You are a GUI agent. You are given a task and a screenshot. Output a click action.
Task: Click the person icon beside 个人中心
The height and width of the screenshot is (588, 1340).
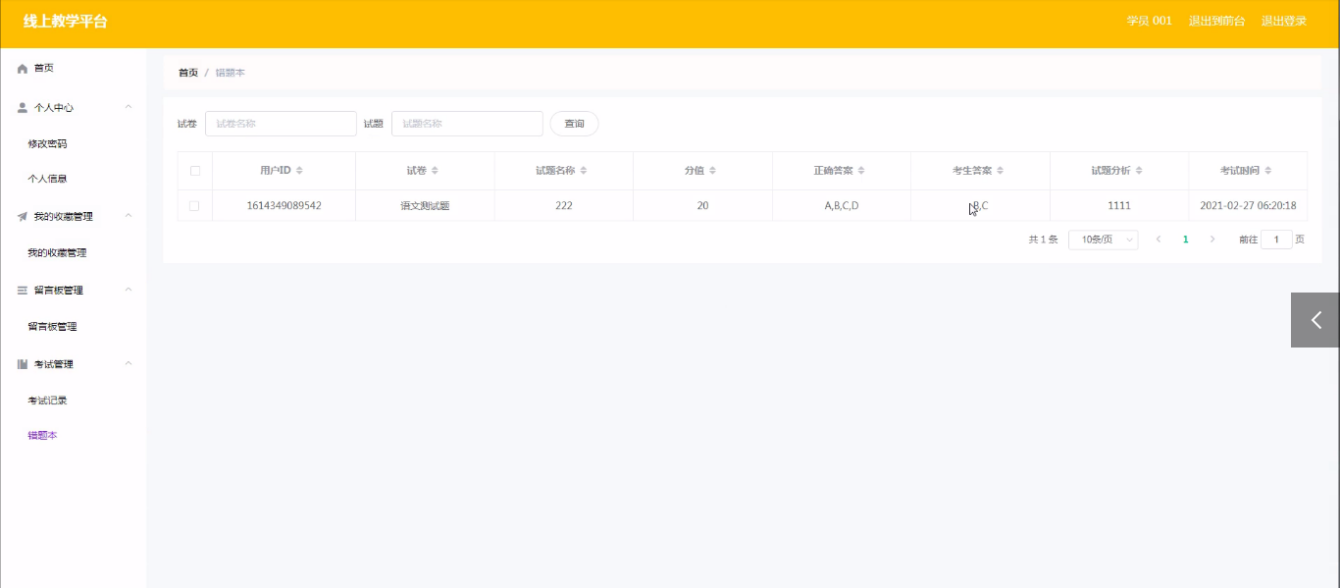[22, 107]
